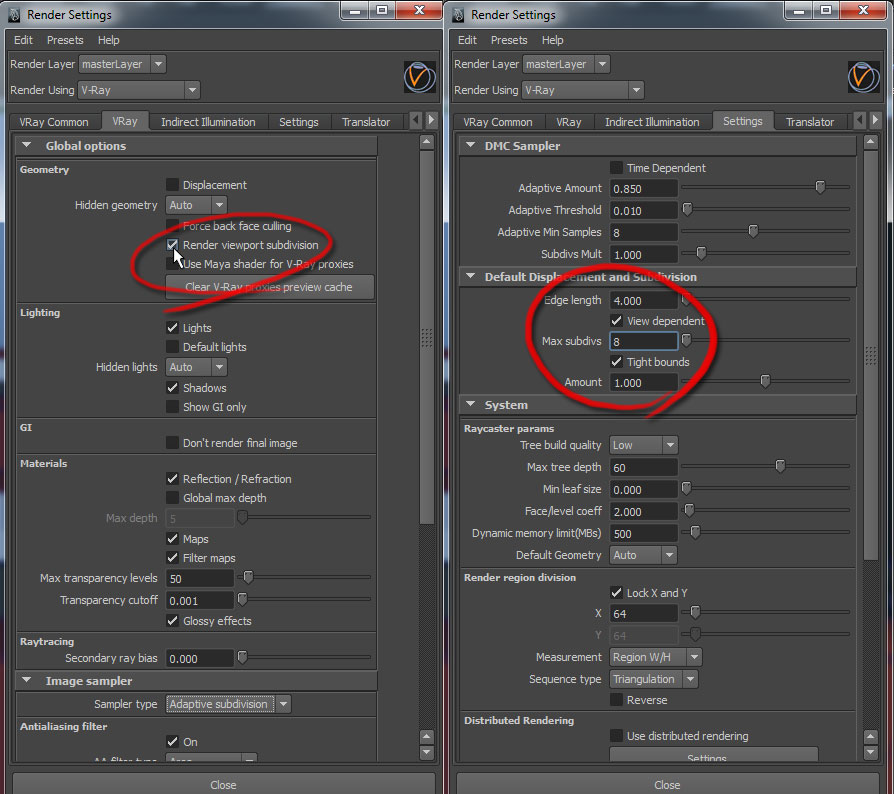Click Maya app icon in left title bar
The height and width of the screenshot is (794, 894).
(x=14, y=15)
